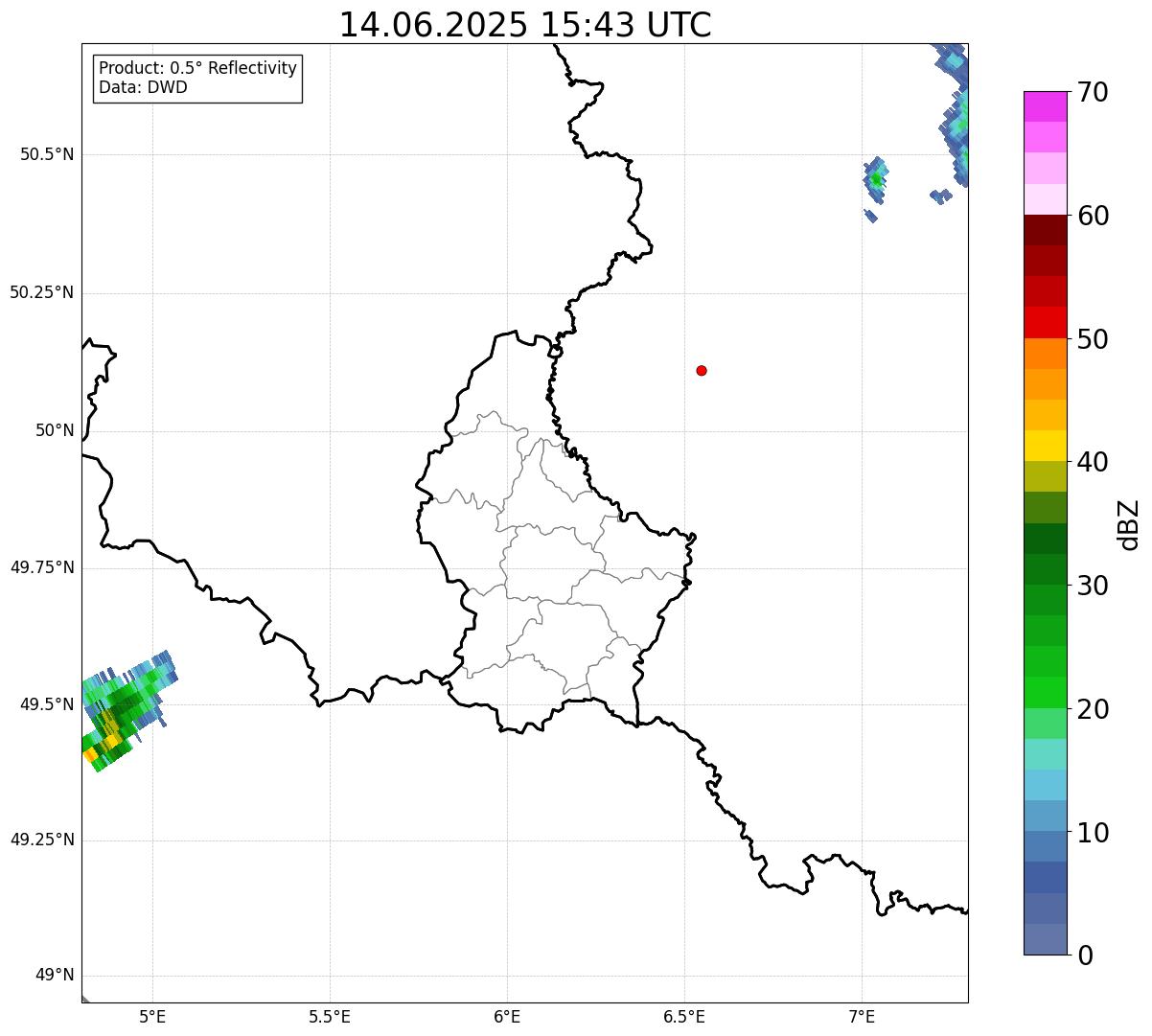This screenshot has height=1036, width=1152.
Task: Click the '50°N' latitude label
Action: [x=55, y=431]
